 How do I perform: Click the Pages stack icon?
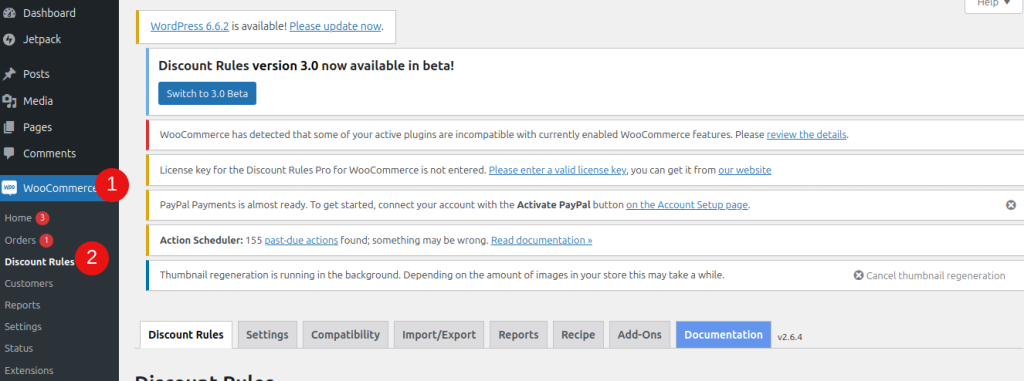coord(9,127)
